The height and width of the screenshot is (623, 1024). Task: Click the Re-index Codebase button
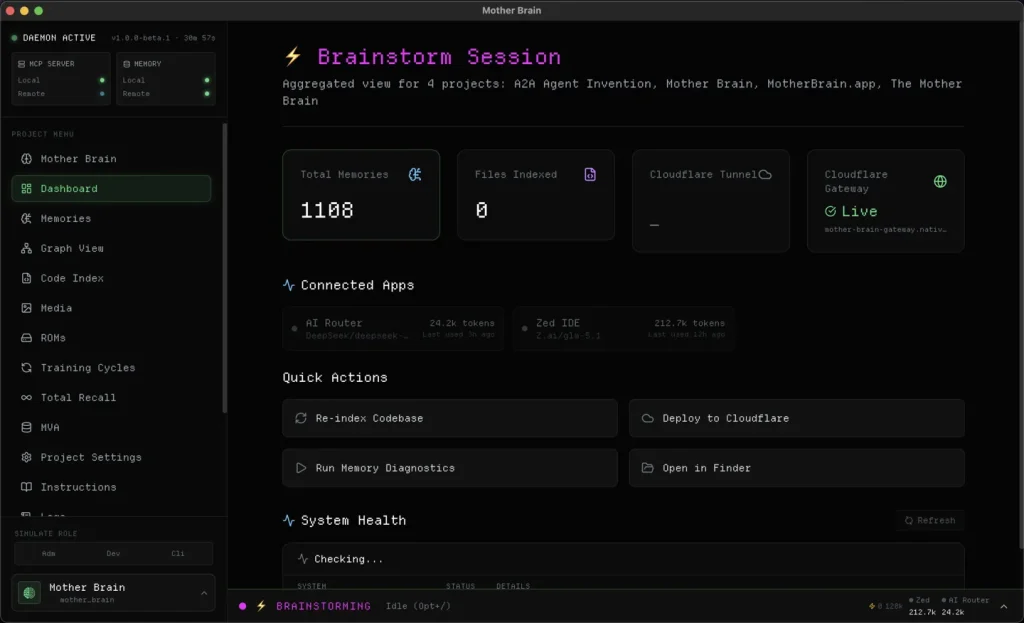[450, 418]
